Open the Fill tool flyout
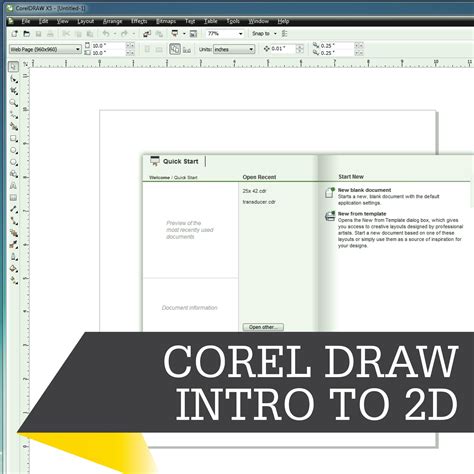Viewport: 474px width, 474px height. click(14, 268)
